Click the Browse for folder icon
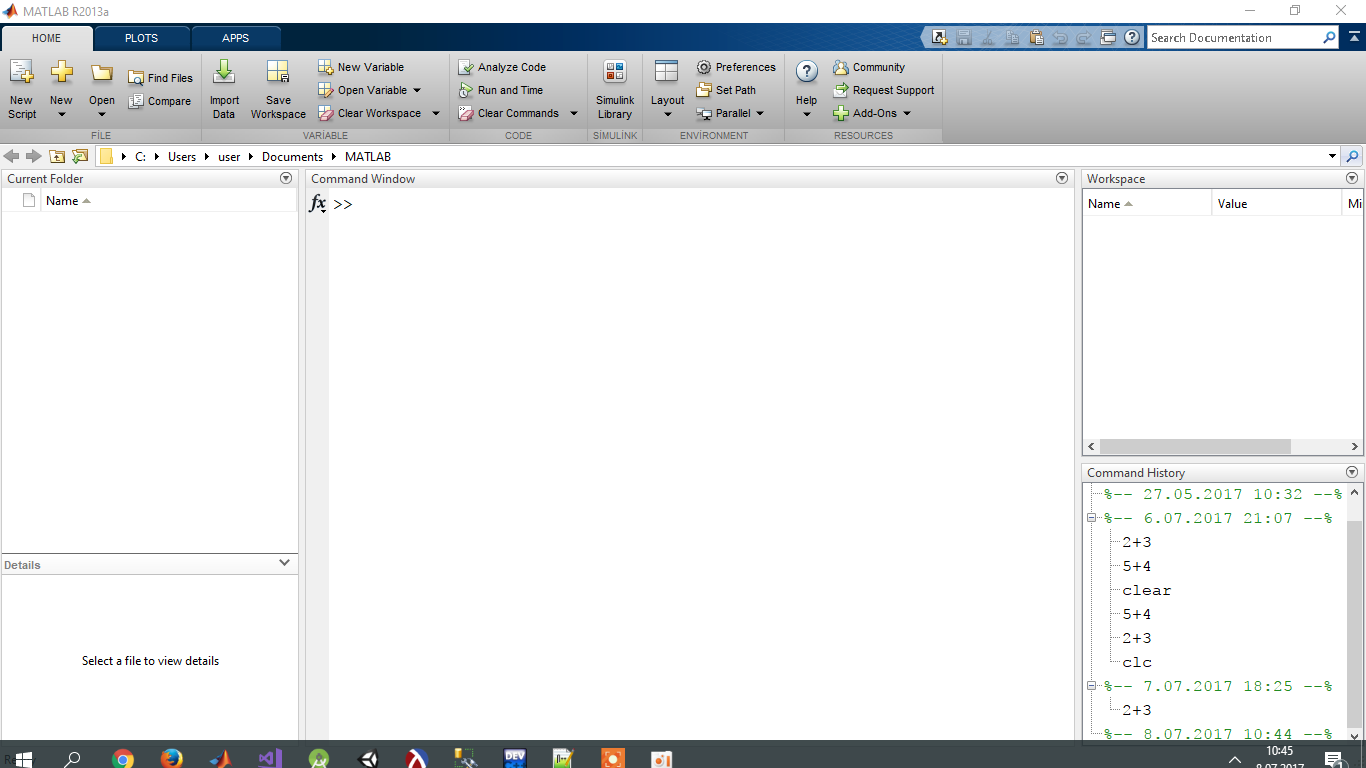Screen dimensions: 1366x768 click(80, 157)
